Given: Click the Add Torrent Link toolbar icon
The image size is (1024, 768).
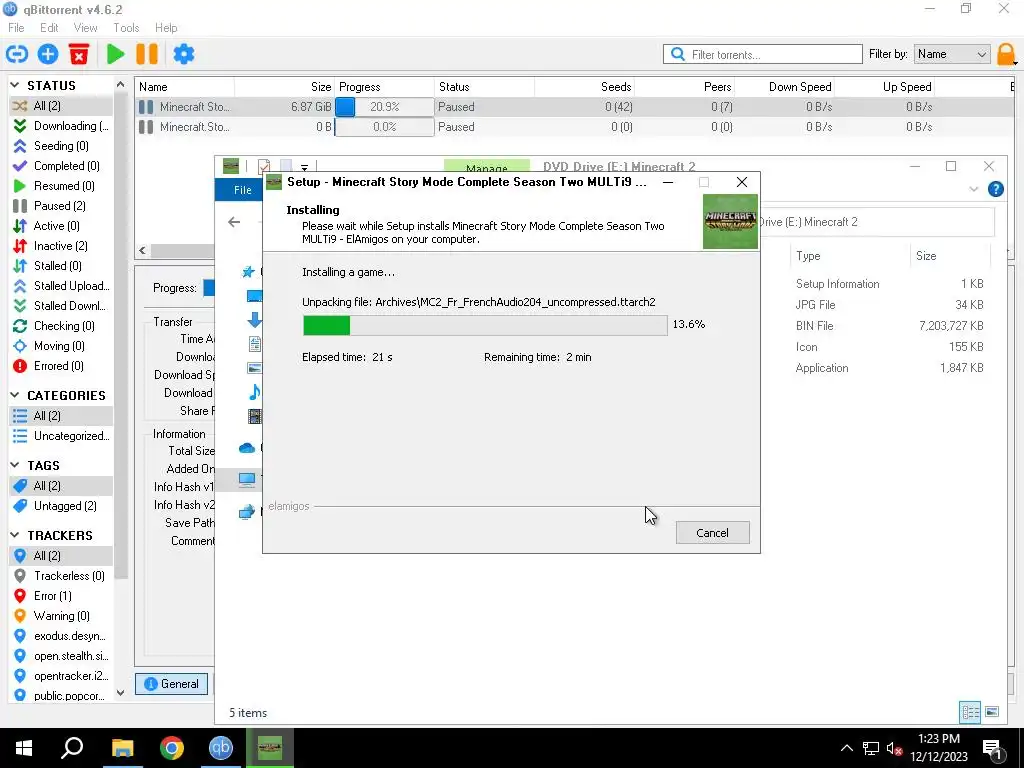Looking at the screenshot, I should point(17,54).
